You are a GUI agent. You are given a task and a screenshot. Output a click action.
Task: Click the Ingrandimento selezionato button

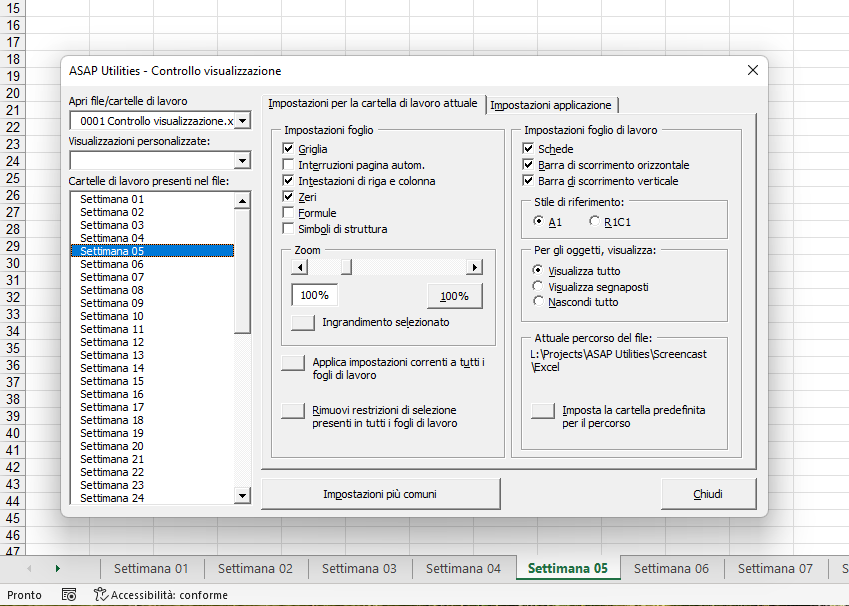[303, 322]
